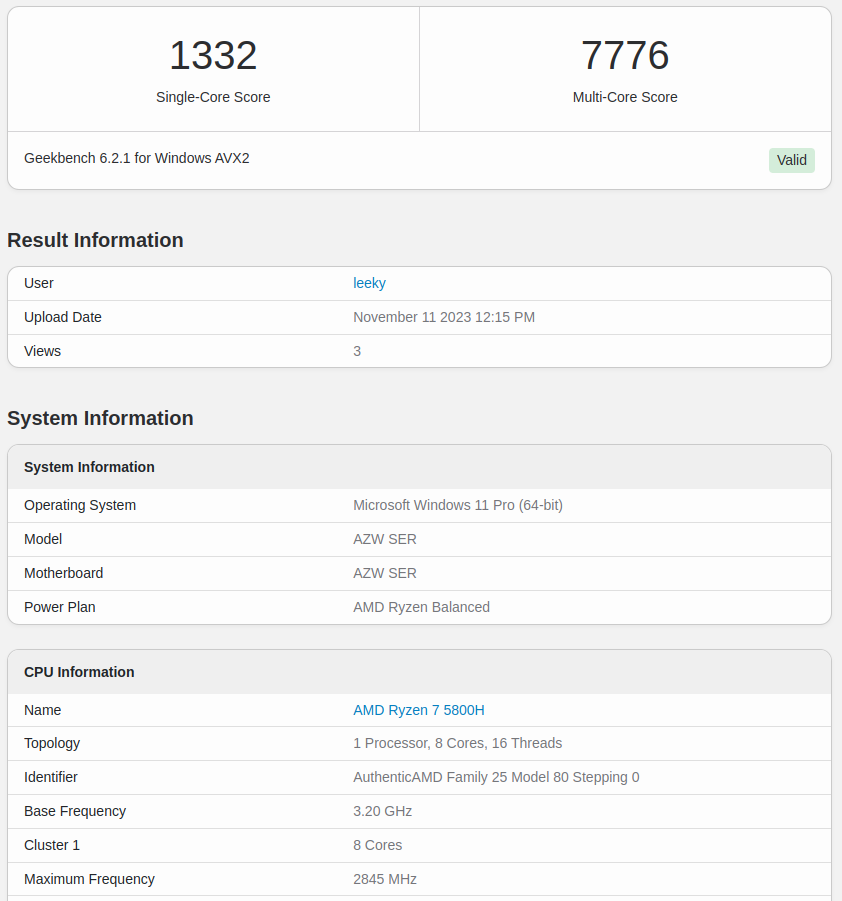
Task: Click the Single-Core Score label
Action: [213, 97]
